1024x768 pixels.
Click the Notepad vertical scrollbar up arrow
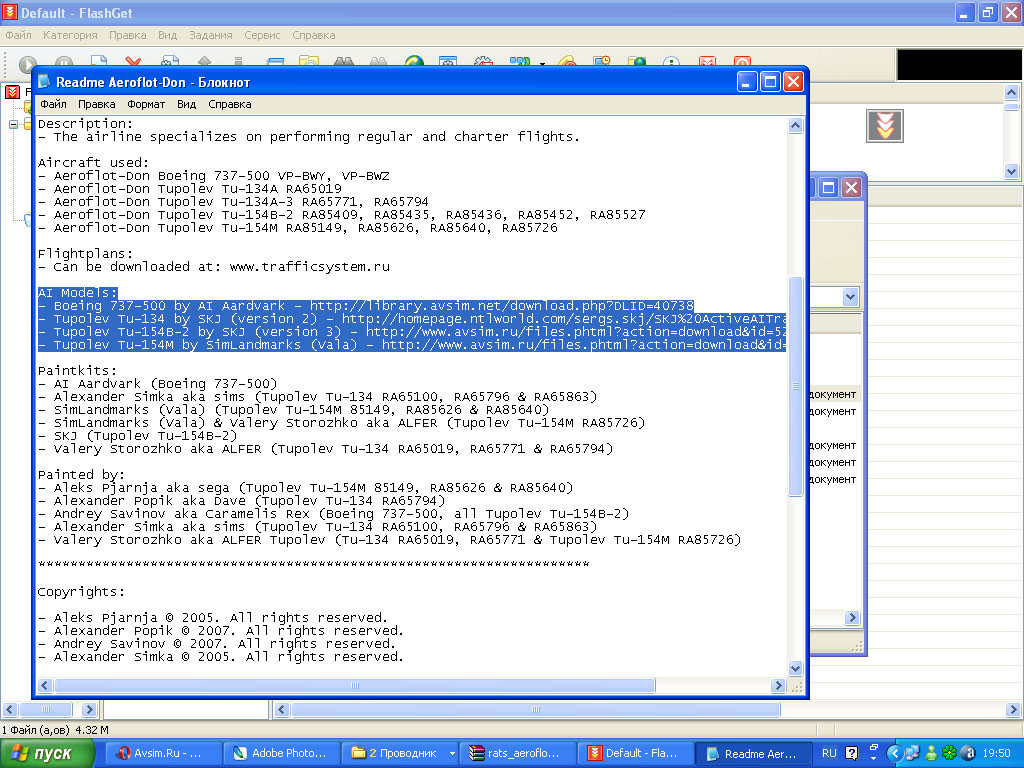pos(795,125)
